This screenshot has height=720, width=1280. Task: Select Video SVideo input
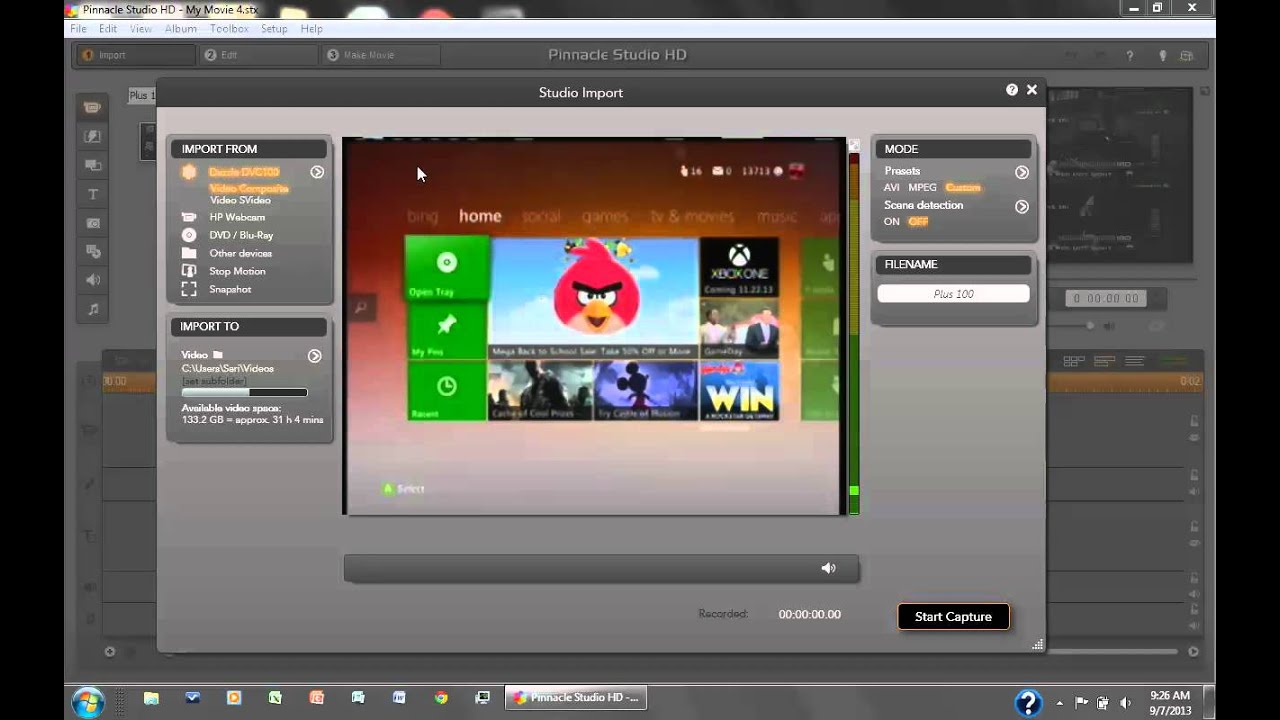[x=240, y=200]
